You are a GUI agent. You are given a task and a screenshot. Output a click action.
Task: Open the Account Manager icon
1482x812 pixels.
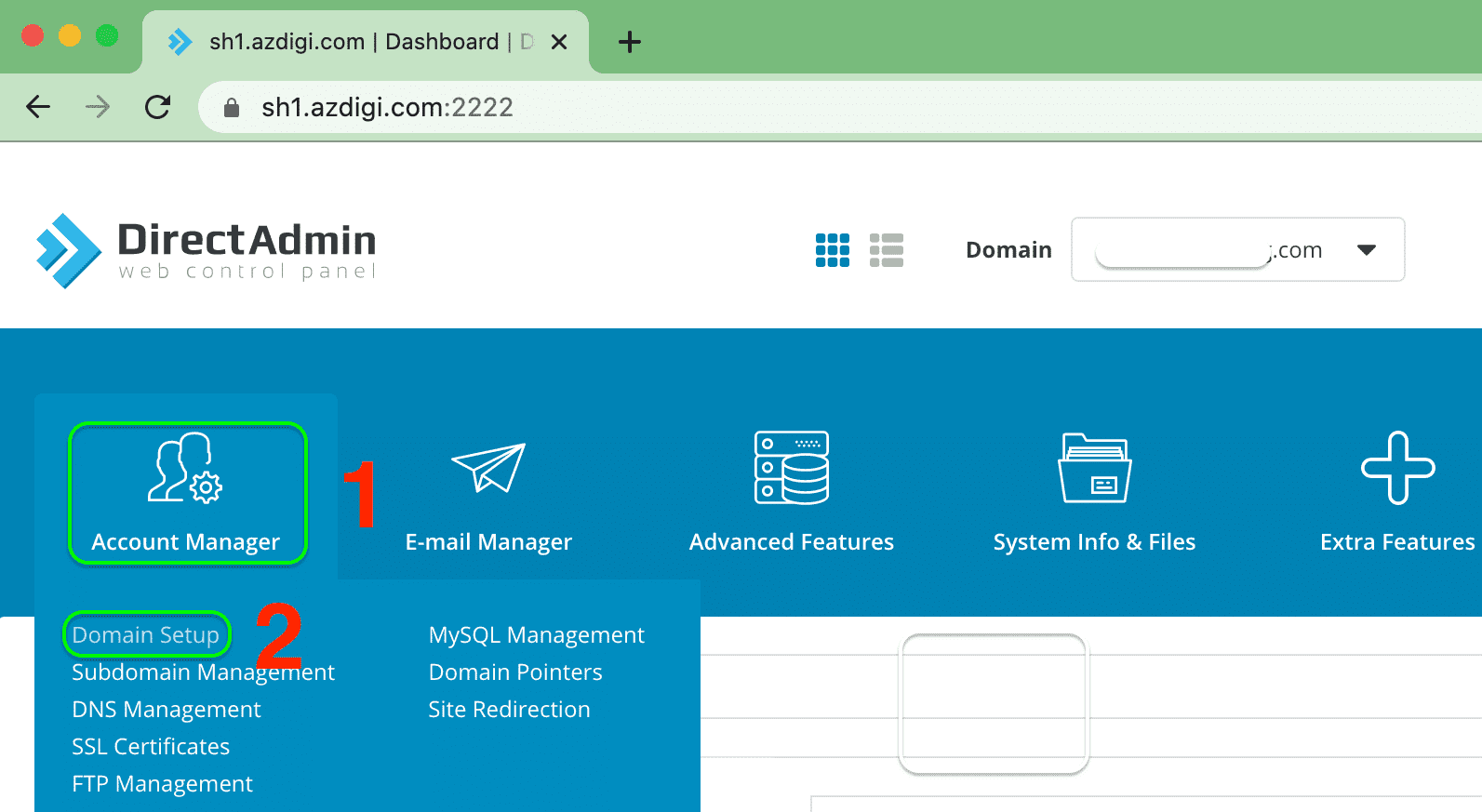185,469
